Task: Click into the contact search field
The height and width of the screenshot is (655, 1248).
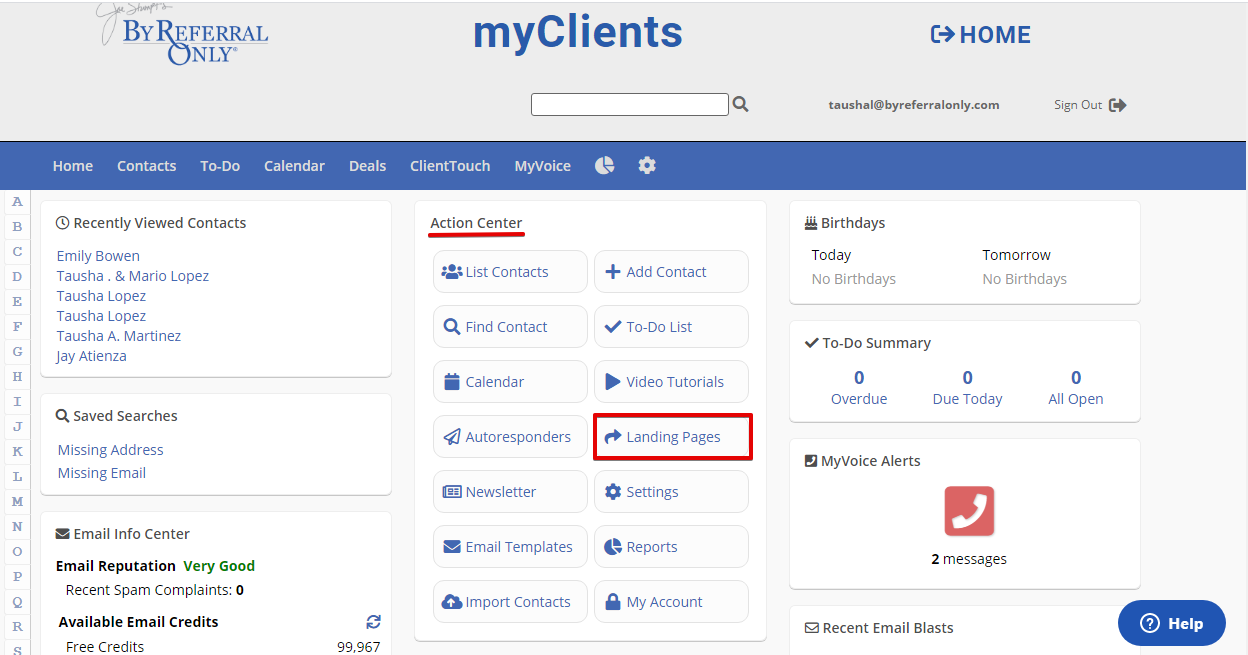Action: pos(630,104)
